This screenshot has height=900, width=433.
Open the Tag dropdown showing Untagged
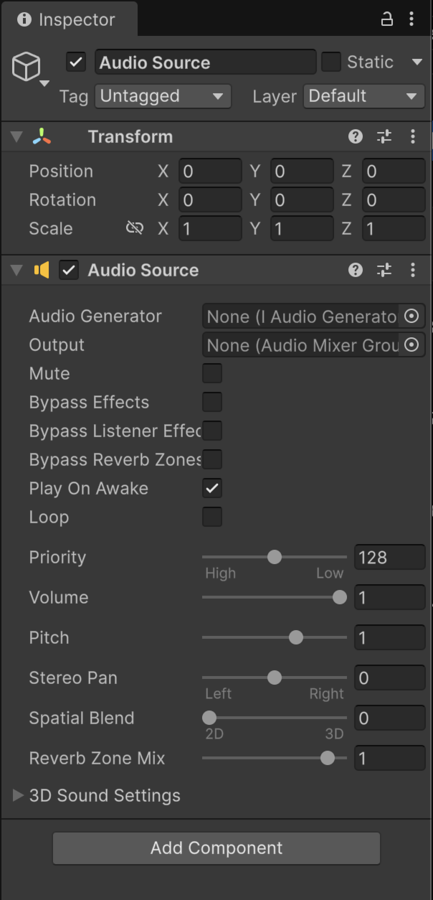tap(163, 96)
